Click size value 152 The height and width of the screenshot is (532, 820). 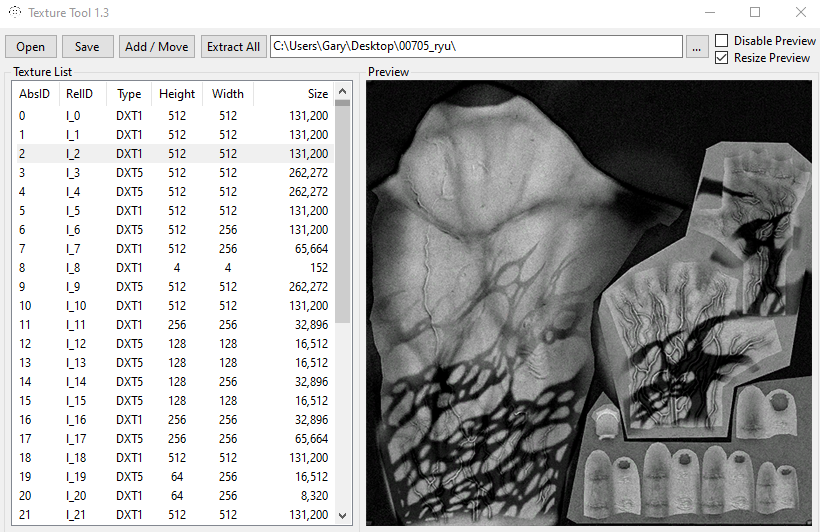(318, 268)
